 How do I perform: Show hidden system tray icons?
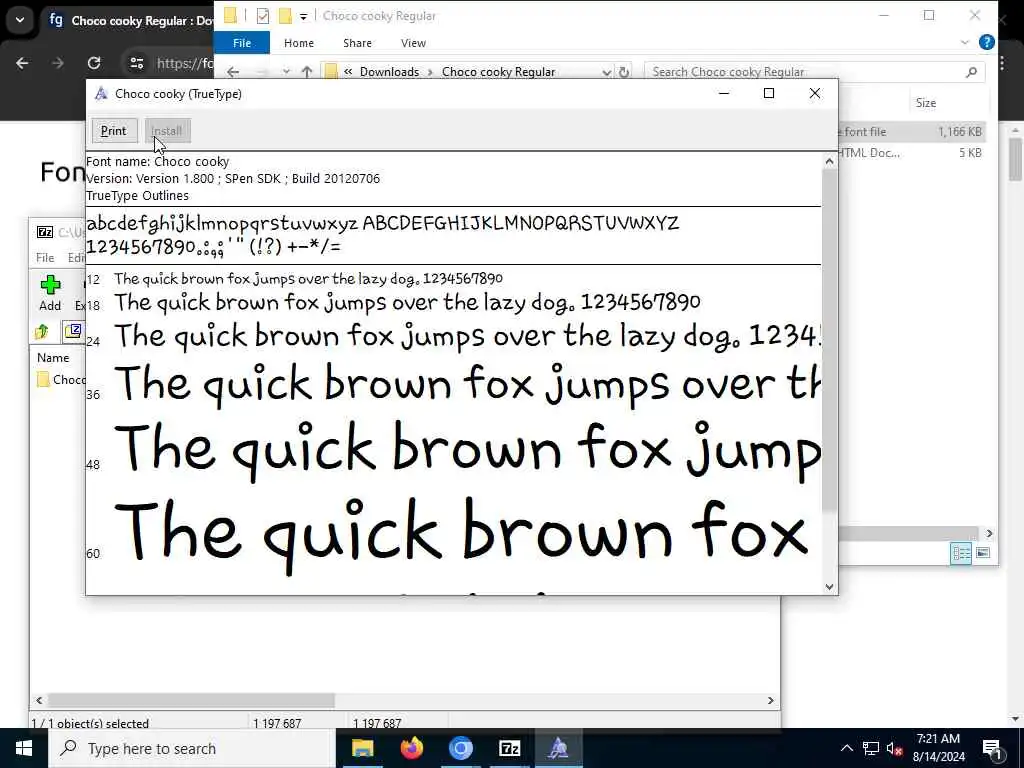point(846,748)
